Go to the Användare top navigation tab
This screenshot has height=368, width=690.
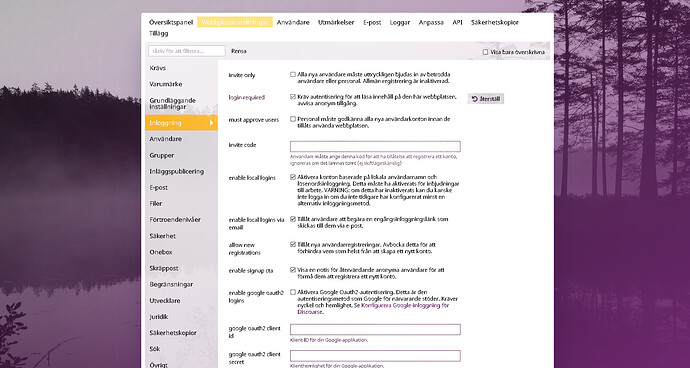293,22
